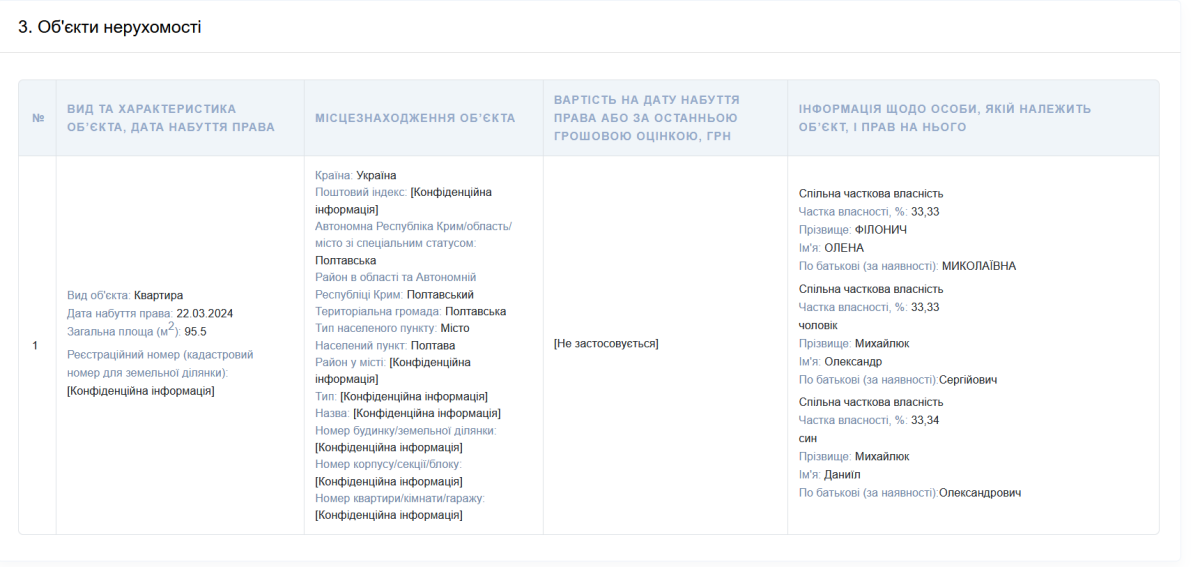This screenshot has width=1200, height=567.
Task: Click the "Вид об'єкта: Квартира" line
Action: pyautogui.click(x=125, y=295)
